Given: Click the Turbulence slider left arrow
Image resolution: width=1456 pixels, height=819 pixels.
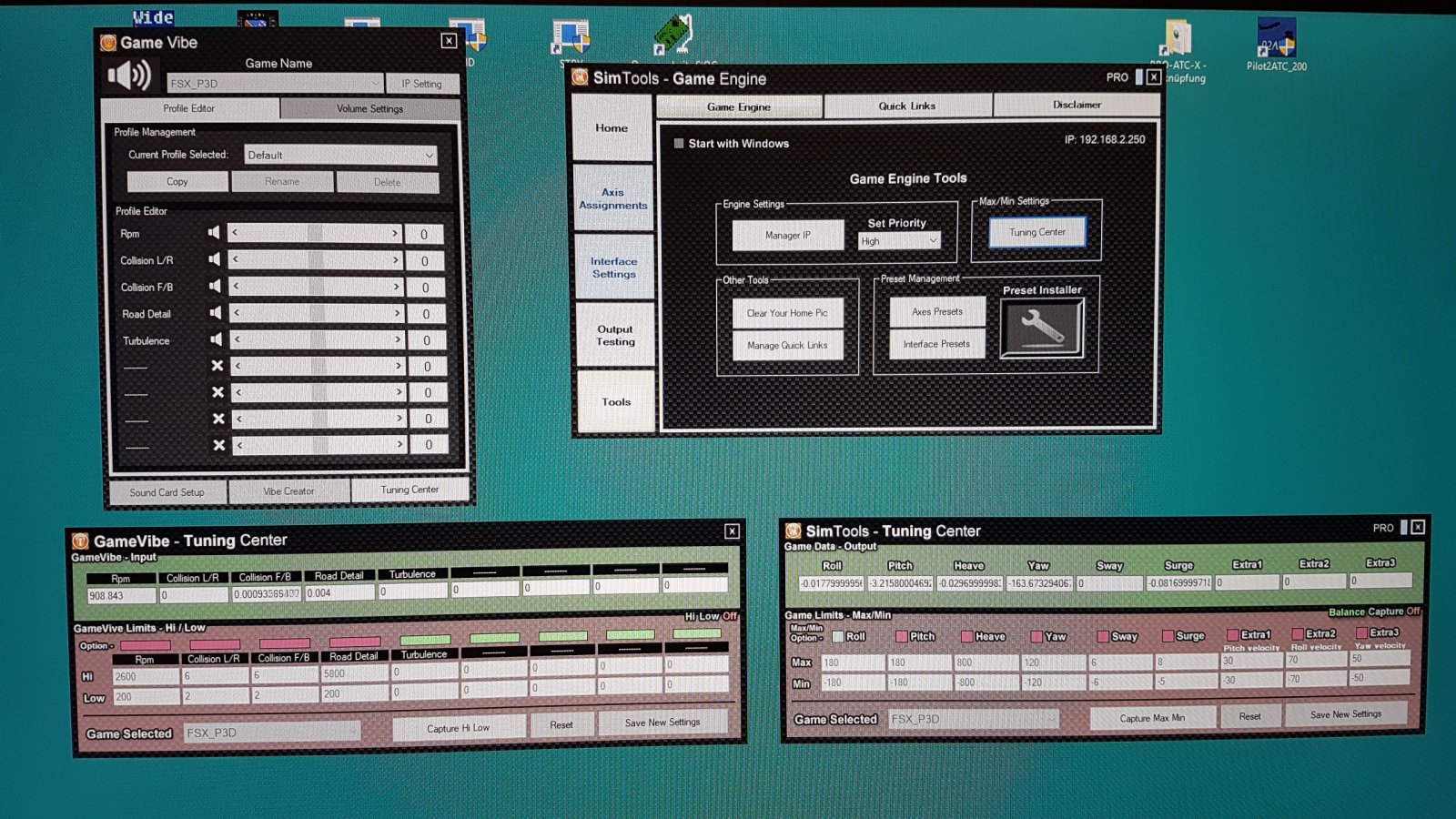Looking at the screenshot, I should [238, 339].
